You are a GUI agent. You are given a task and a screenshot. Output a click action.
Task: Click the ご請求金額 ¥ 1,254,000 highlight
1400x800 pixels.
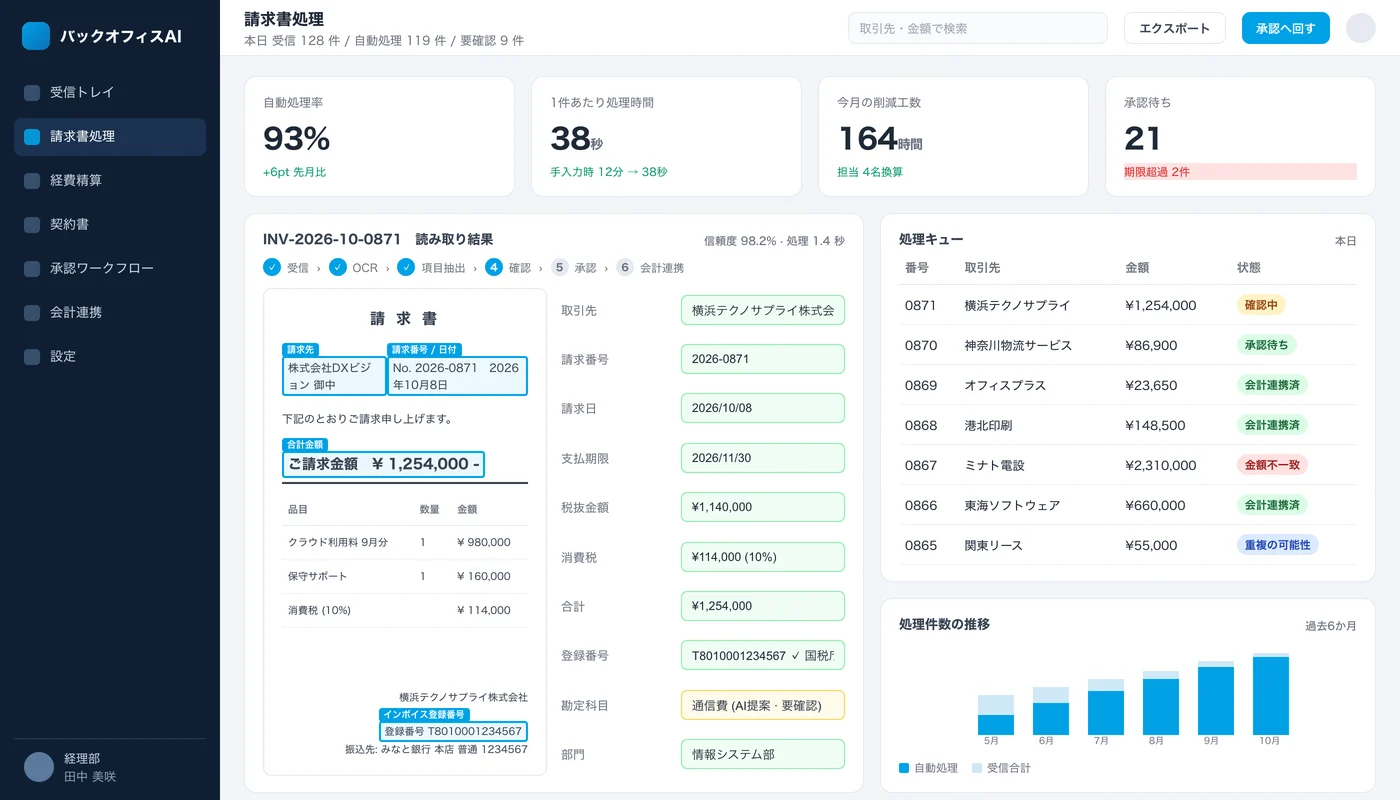click(384, 464)
